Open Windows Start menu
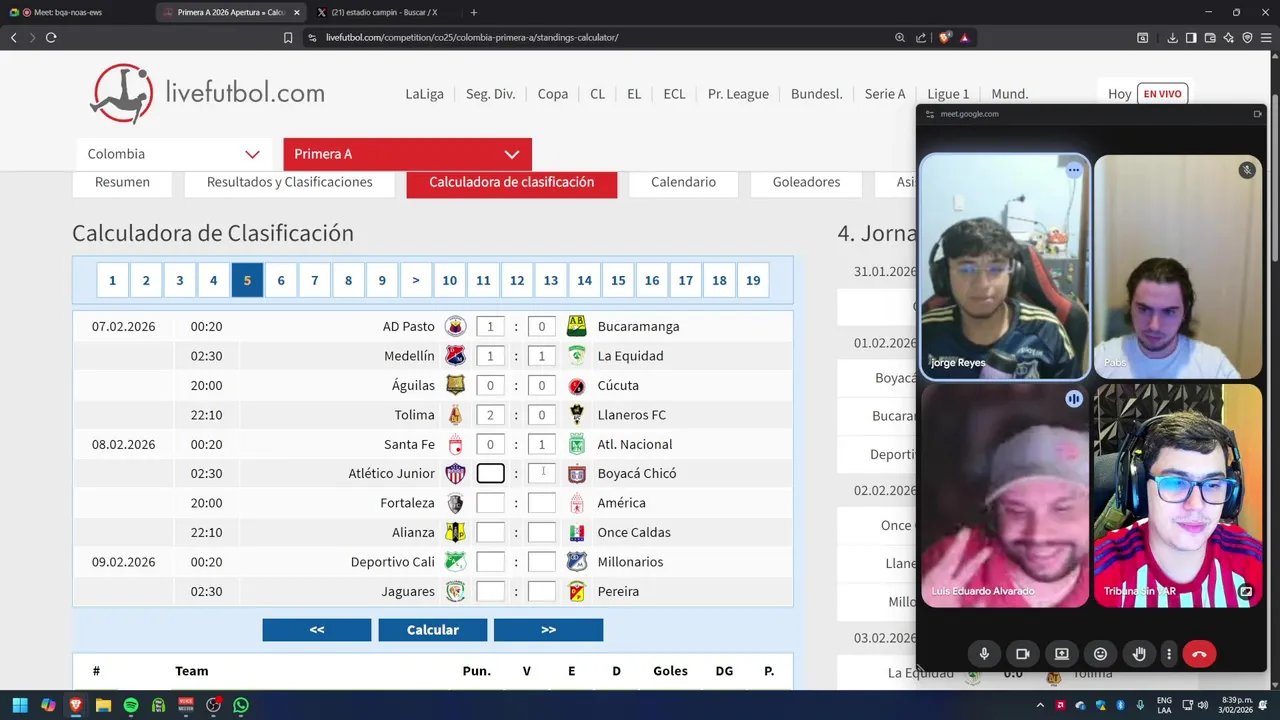 tap(19, 705)
